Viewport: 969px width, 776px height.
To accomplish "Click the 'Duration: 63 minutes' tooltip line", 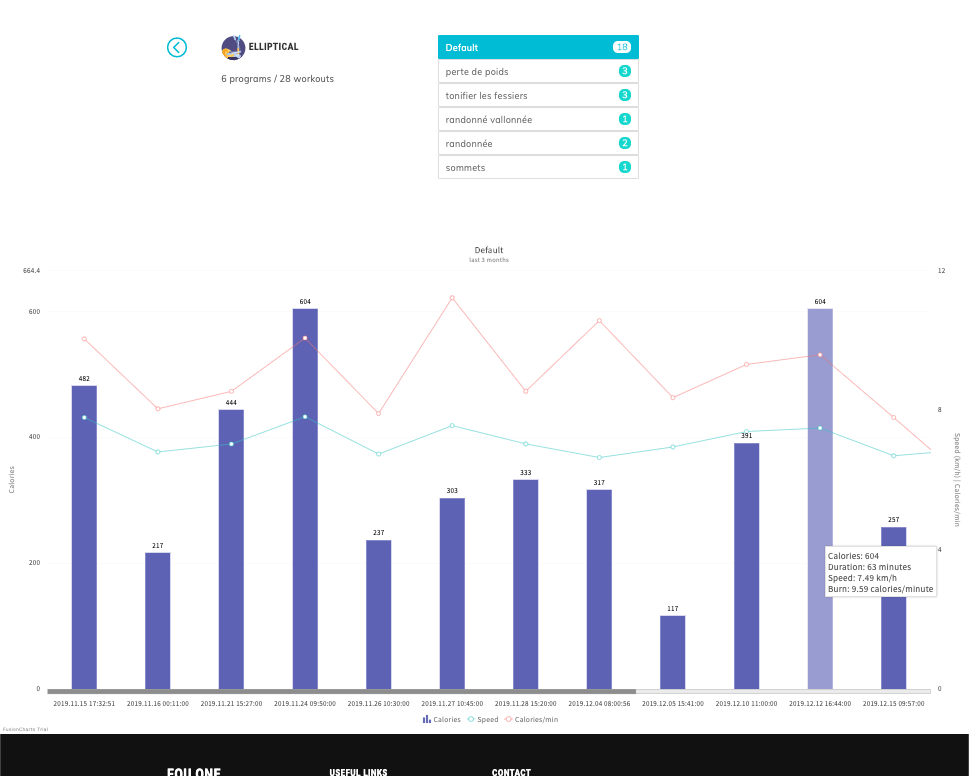I will (x=870, y=567).
